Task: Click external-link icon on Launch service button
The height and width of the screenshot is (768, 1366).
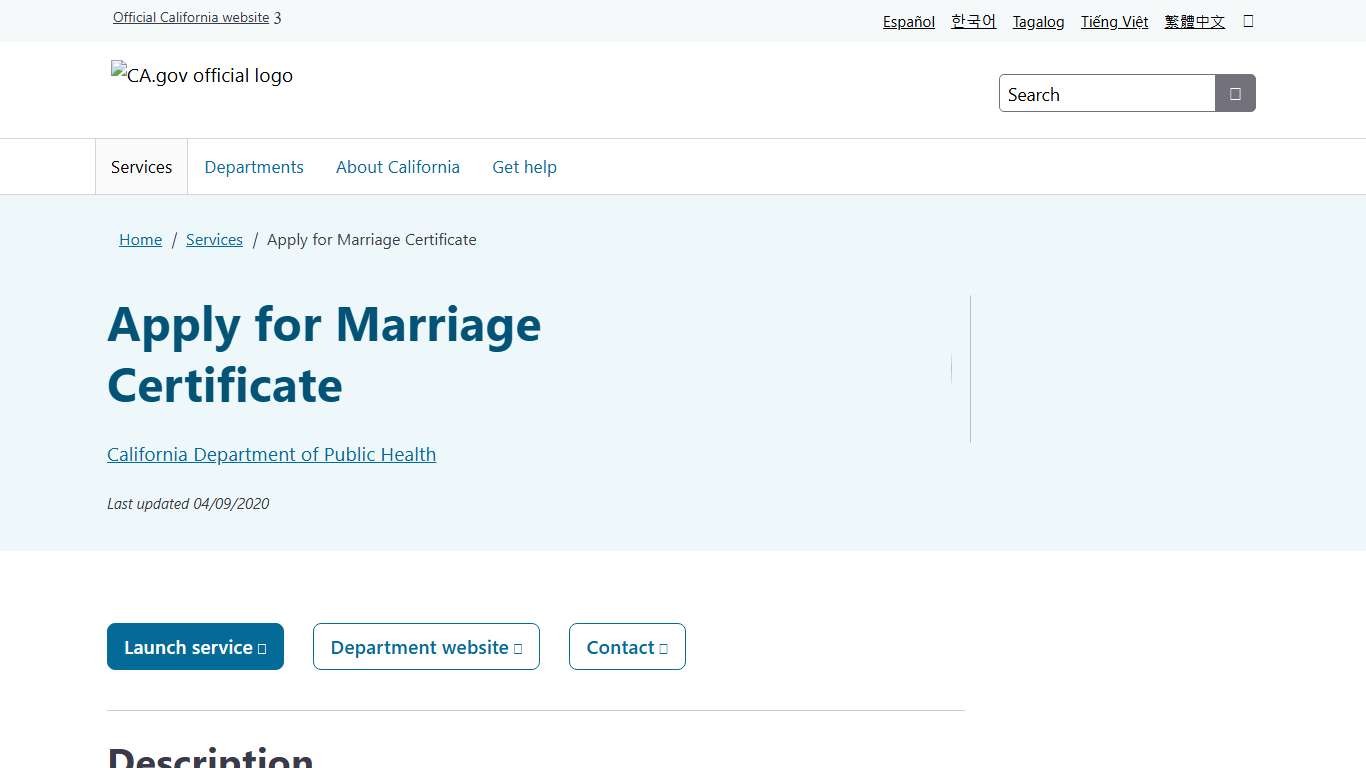Action: tap(263, 647)
